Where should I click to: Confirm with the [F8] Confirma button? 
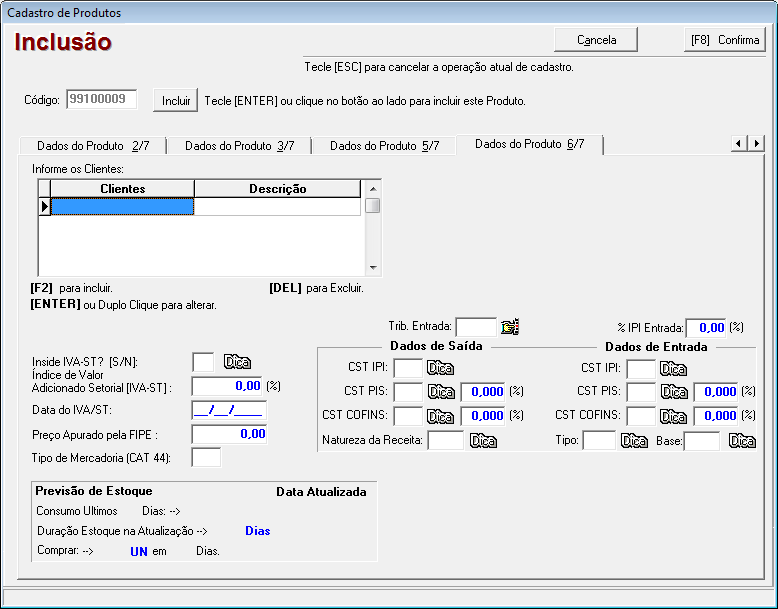(x=725, y=40)
